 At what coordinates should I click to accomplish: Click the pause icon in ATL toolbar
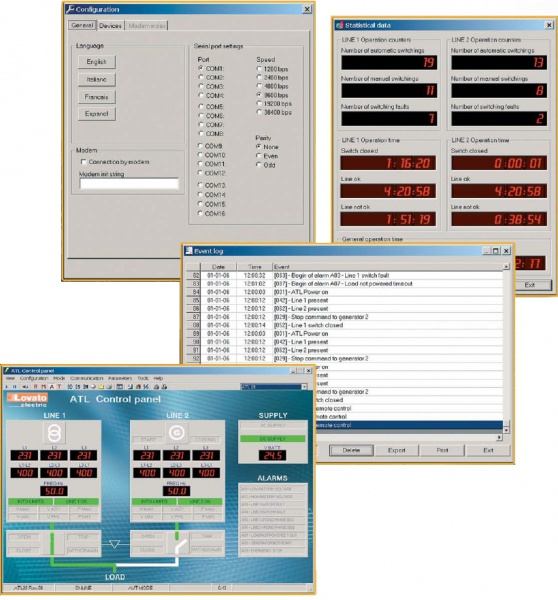[x=15, y=386]
